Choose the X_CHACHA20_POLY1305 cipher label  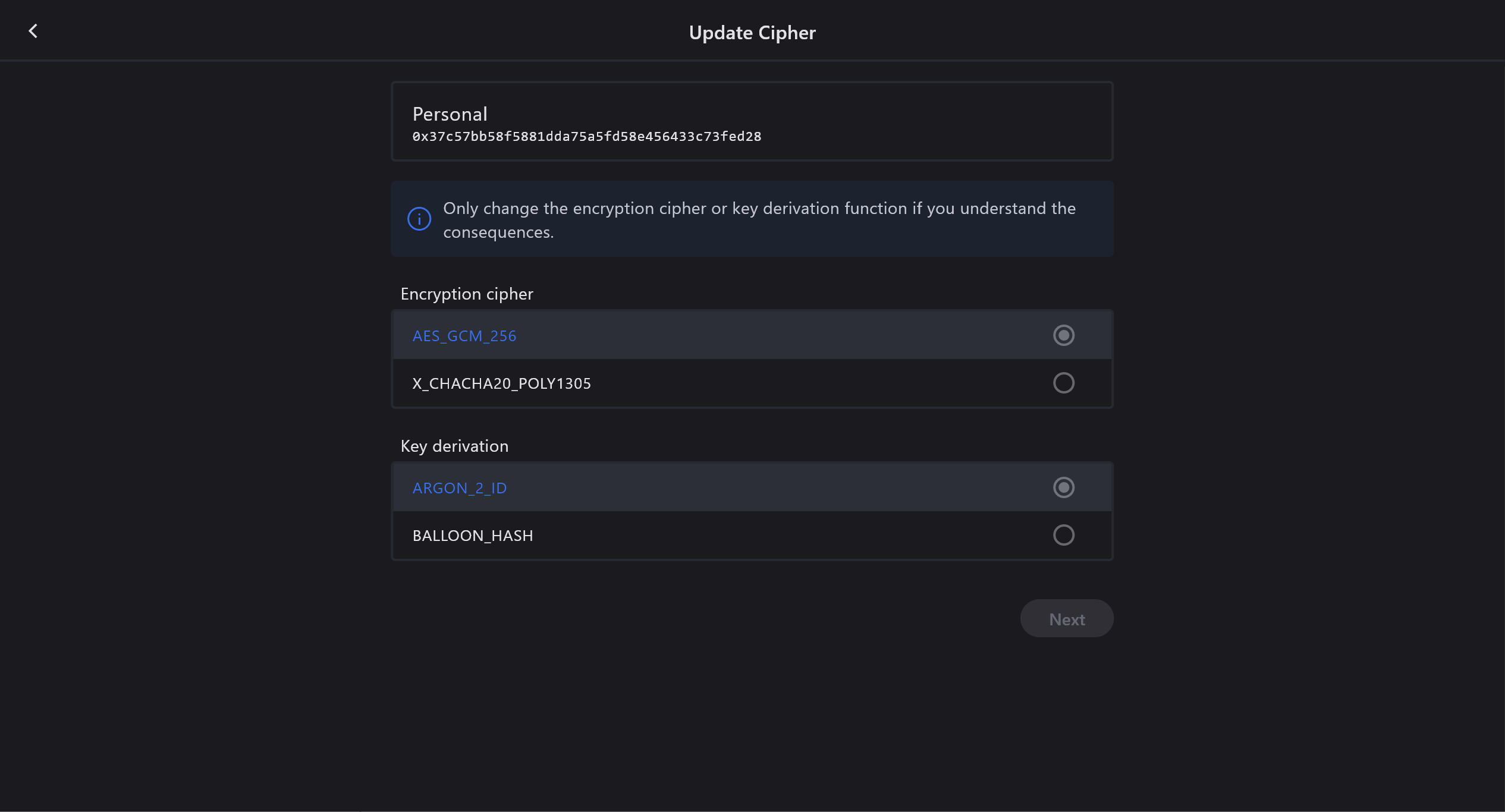click(x=501, y=383)
